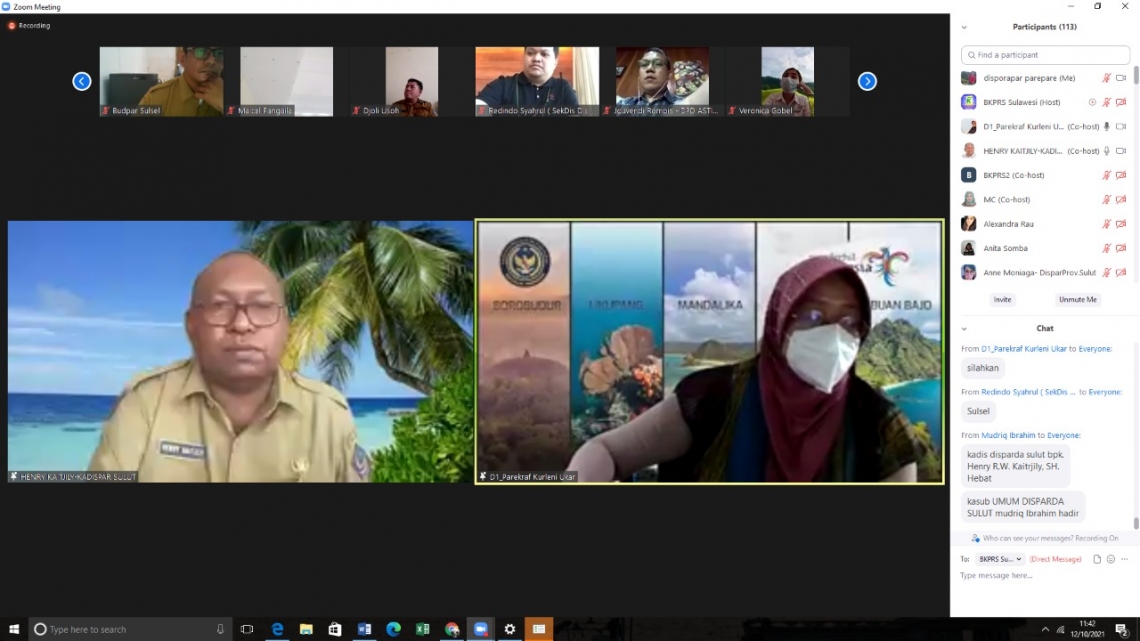Select Anita Somba participant row

click(x=1045, y=249)
